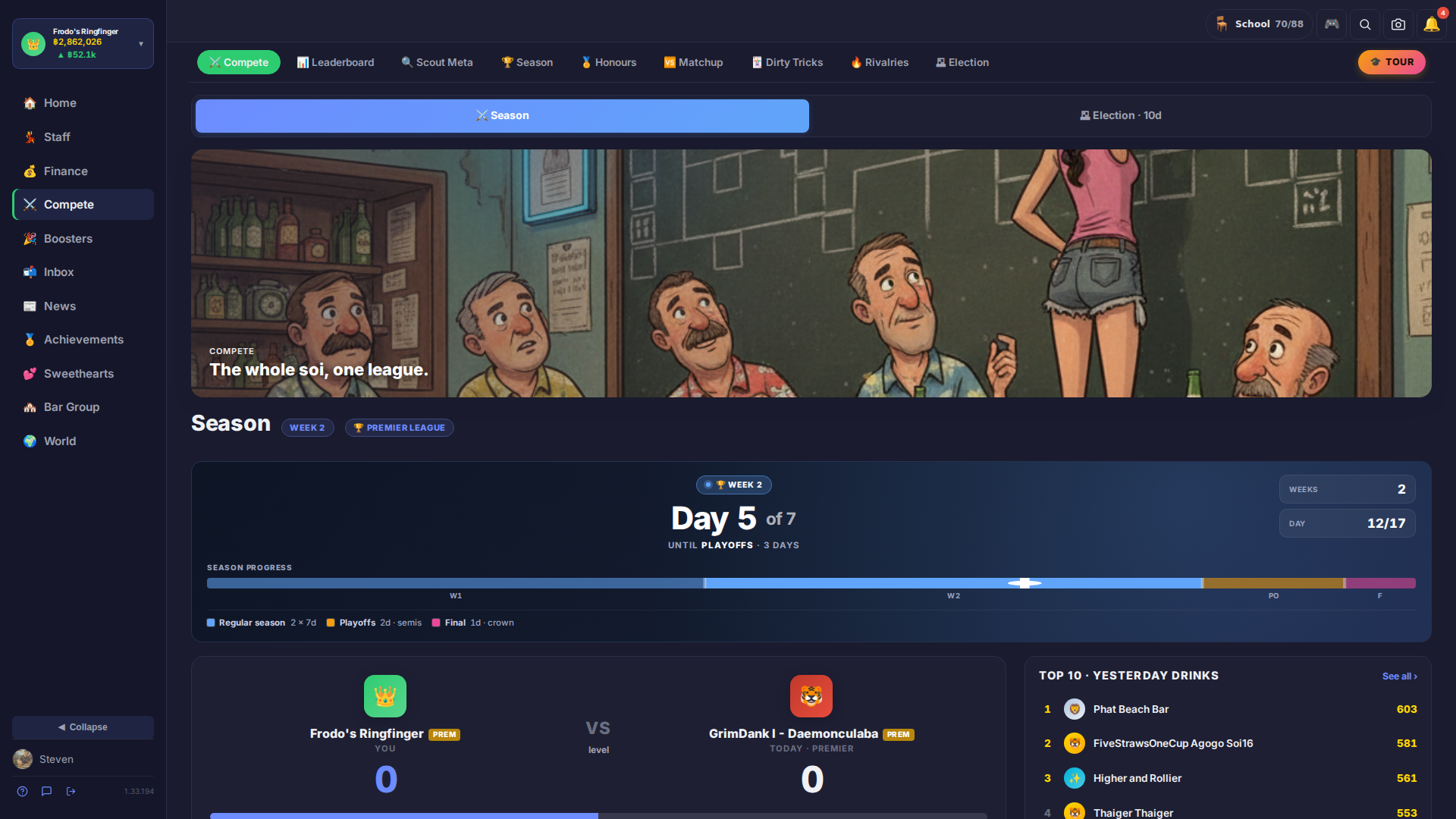Viewport: 1456px width, 819px height.
Task: Open Inbox in sidebar
Action: point(83,272)
